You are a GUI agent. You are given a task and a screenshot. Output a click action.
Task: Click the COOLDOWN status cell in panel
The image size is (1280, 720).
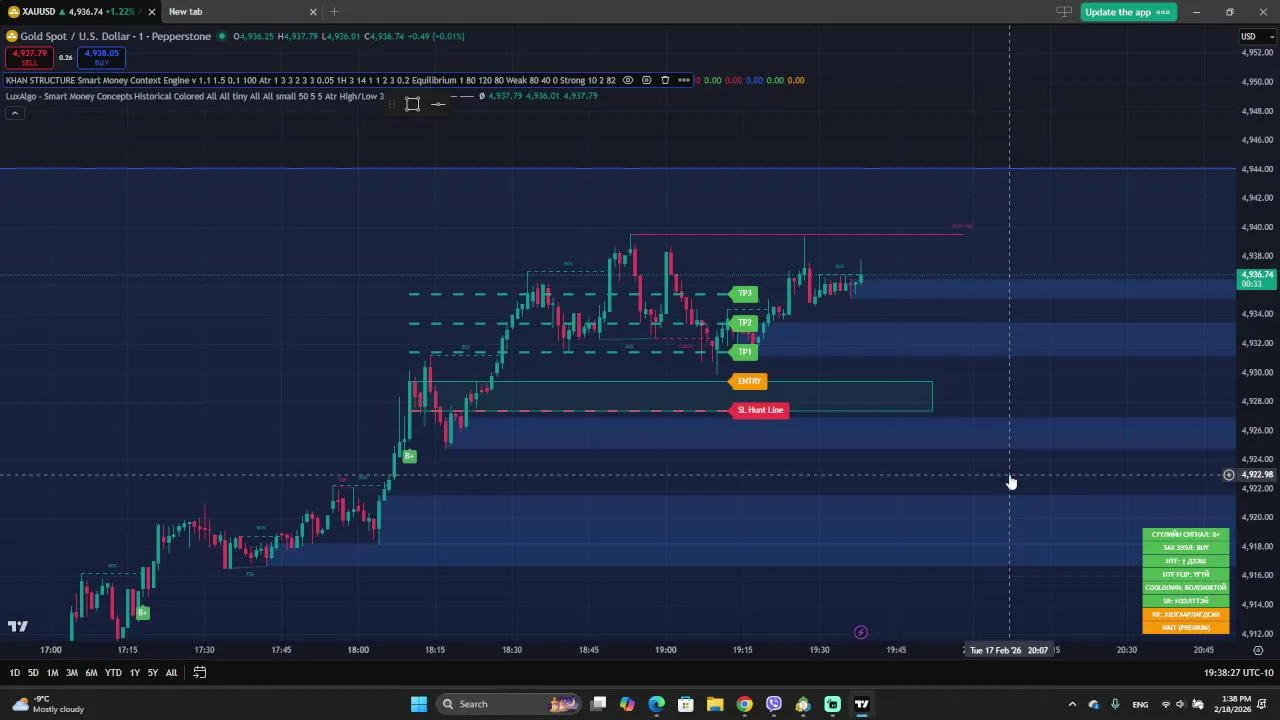(x=1186, y=588)
